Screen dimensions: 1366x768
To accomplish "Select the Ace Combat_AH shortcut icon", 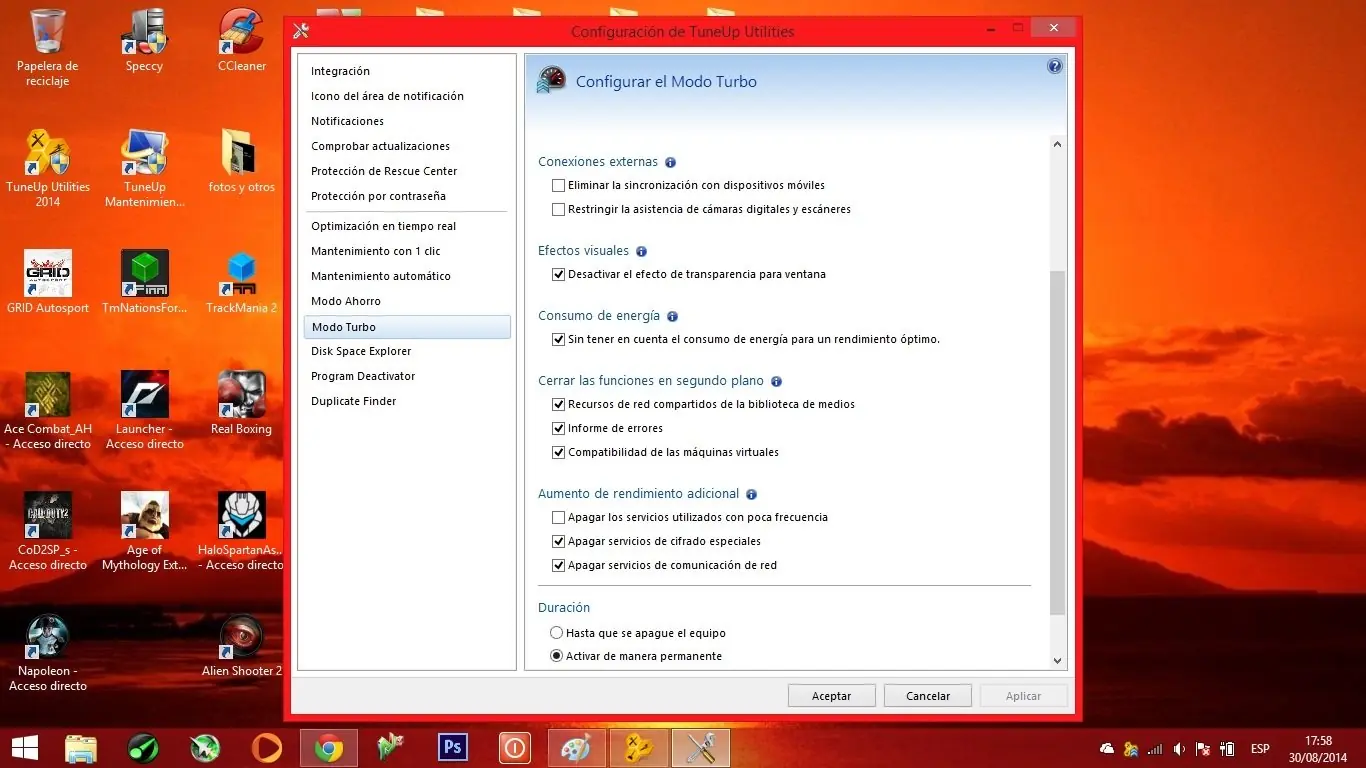I will (x=48, y=410).
